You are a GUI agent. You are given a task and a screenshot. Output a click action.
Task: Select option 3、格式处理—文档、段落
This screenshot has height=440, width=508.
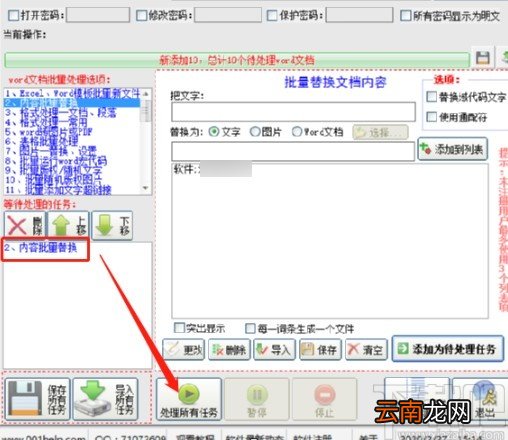[x=72, y=112]
